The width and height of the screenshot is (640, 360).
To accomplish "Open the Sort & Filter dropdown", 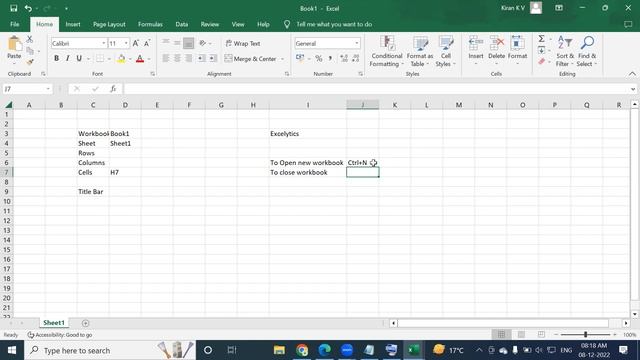I will tap(565, 51).
